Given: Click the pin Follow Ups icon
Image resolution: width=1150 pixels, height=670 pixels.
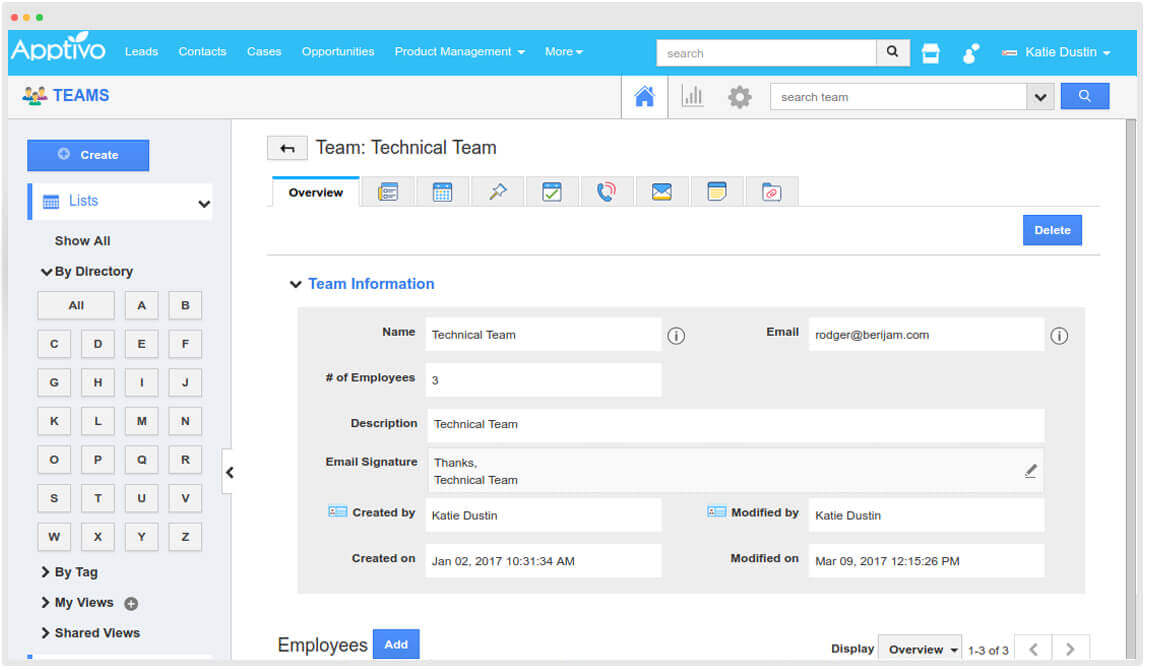Looking at the screenshot, I should point(497,190).
